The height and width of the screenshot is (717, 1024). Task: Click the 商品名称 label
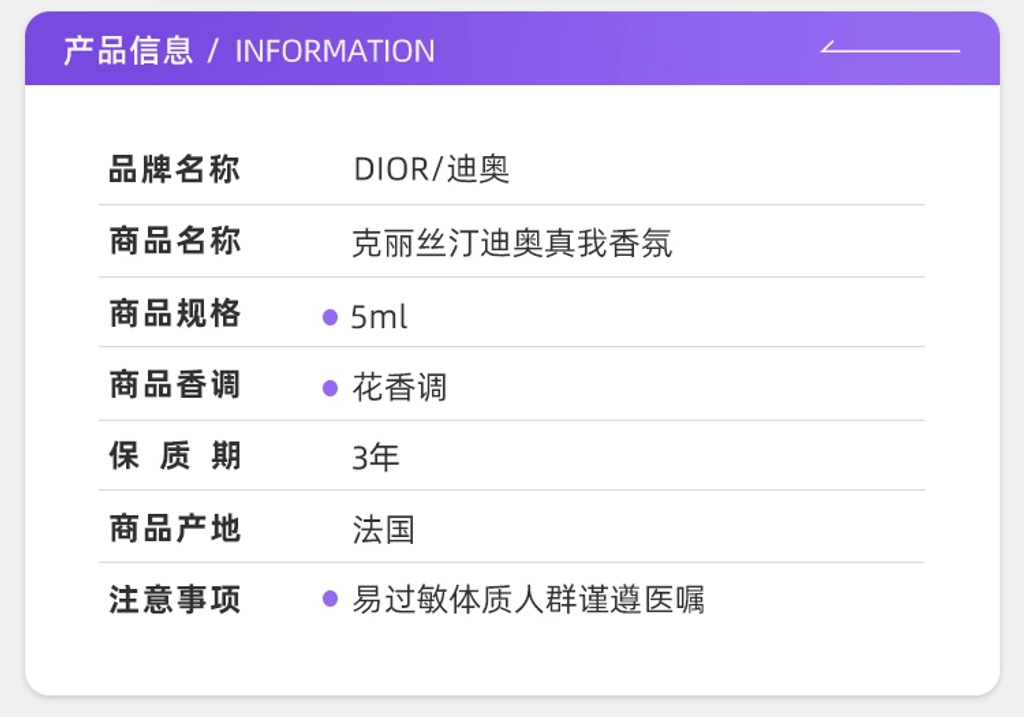point(175,242)
